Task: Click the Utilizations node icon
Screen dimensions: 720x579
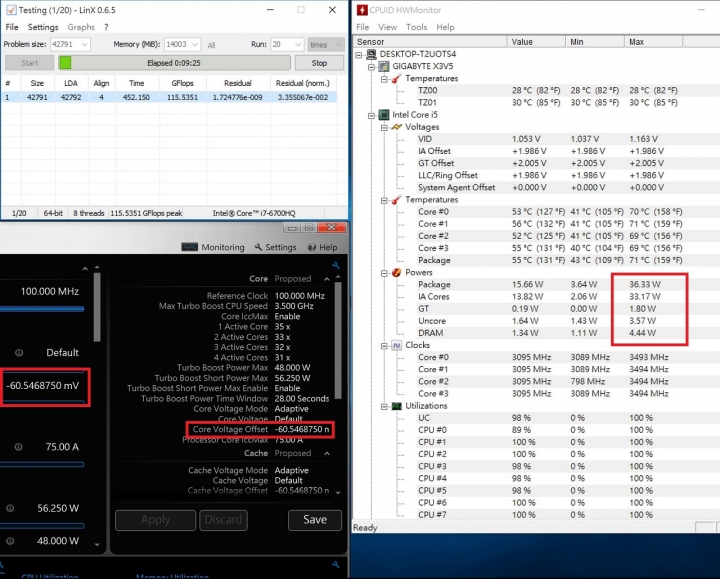Action: pos(395,406)
